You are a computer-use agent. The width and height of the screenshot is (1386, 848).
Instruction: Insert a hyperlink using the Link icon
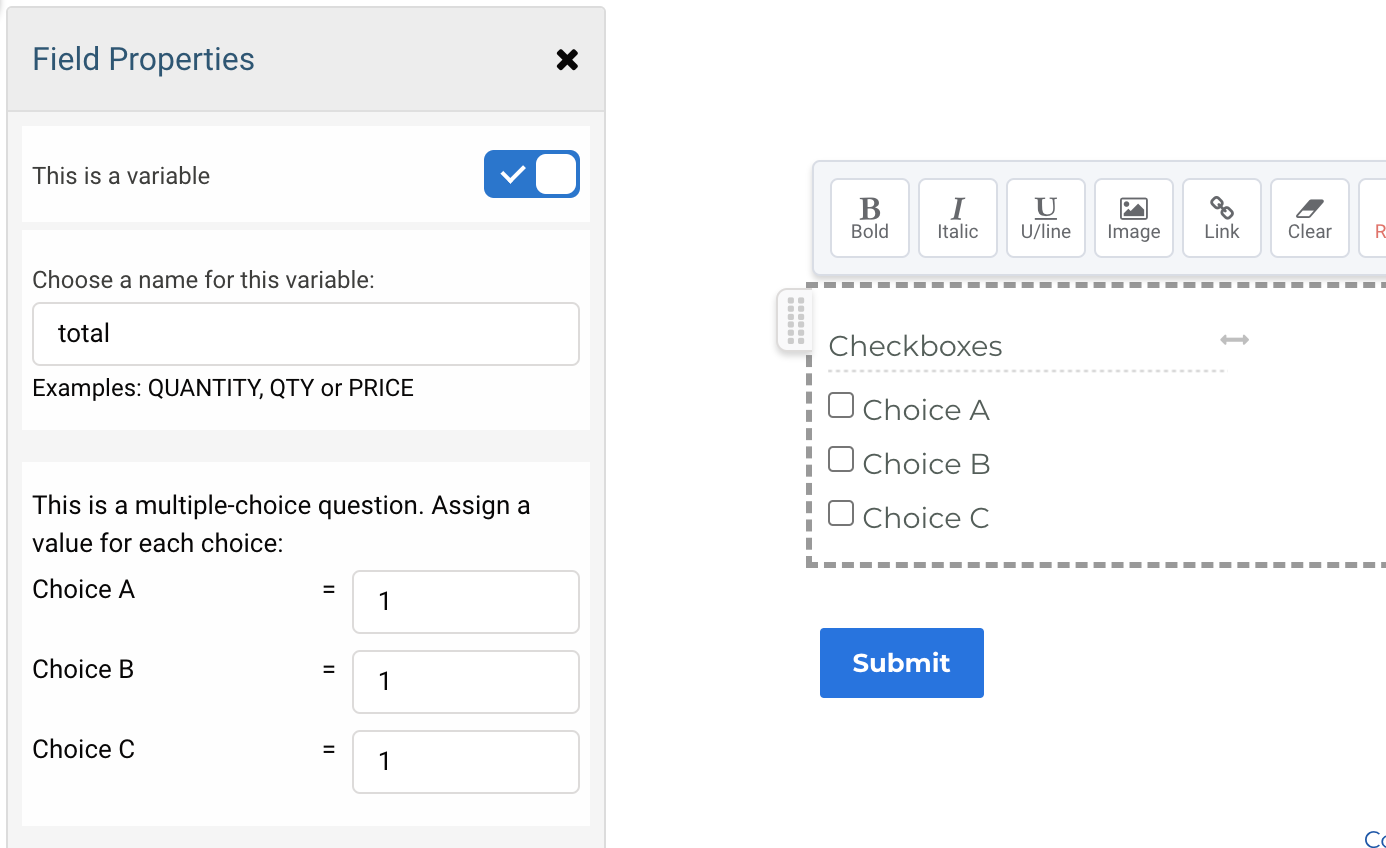1221,217
